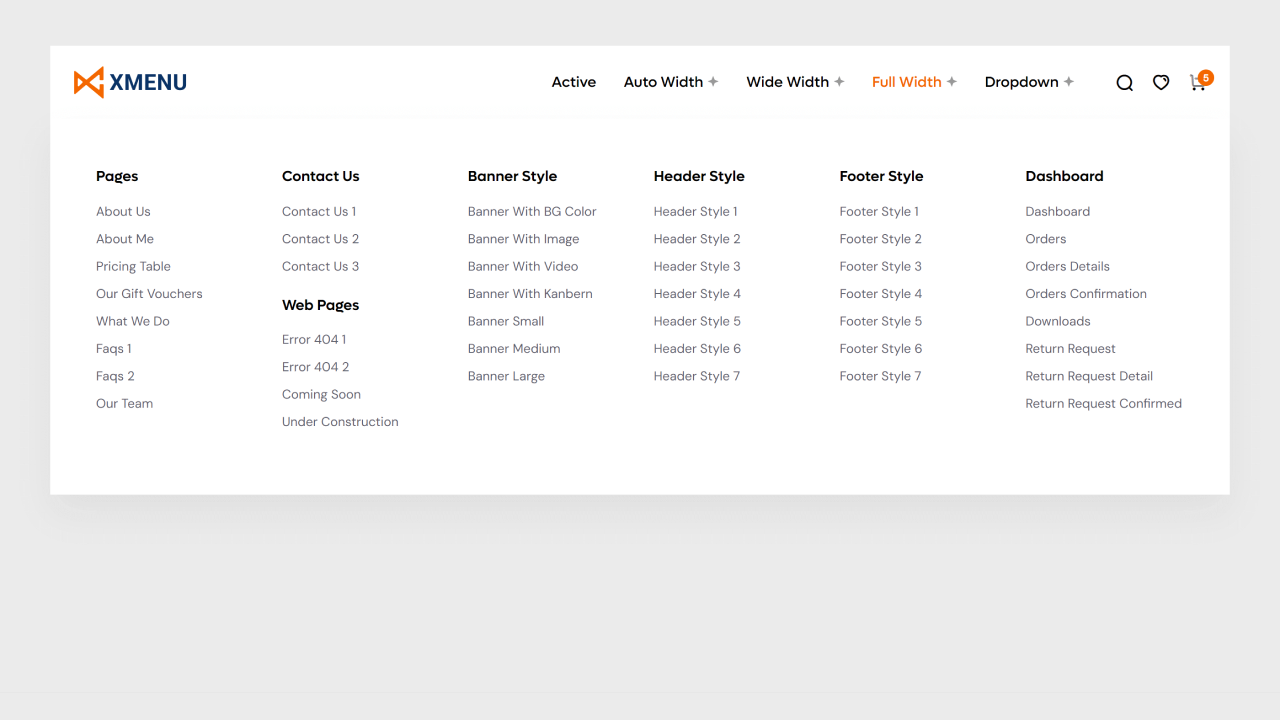Open the Orders Details link
This screenshot has width=1280, height=720.
[1067, 266]
